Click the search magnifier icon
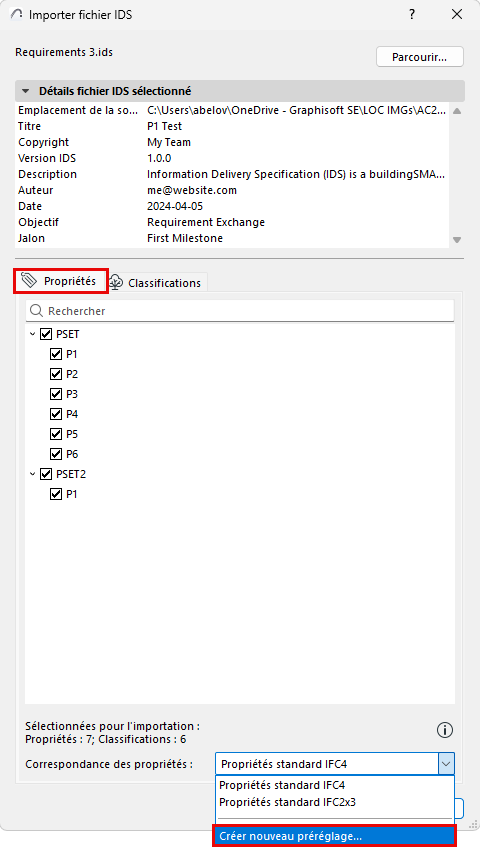Viewport: 480px width, 853px height. tap(36, 311)
